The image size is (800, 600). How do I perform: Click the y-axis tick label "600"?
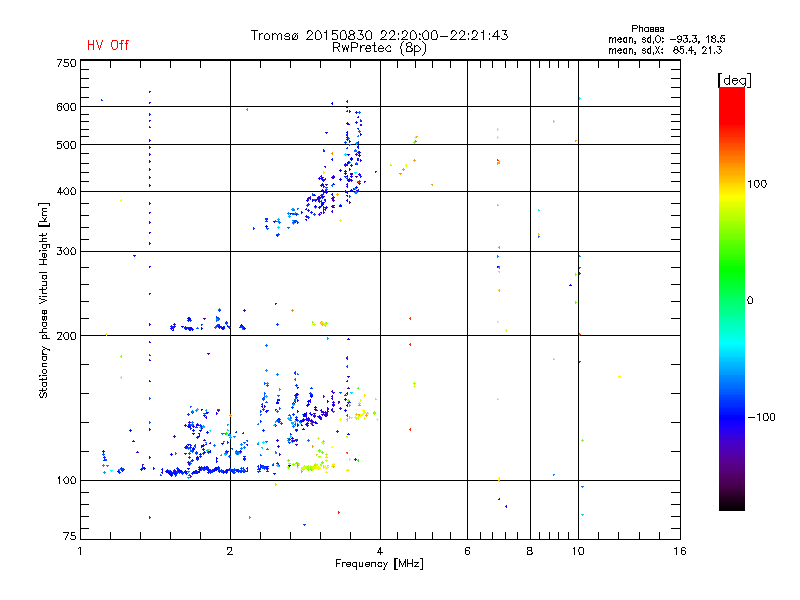(x=66, y=107)
